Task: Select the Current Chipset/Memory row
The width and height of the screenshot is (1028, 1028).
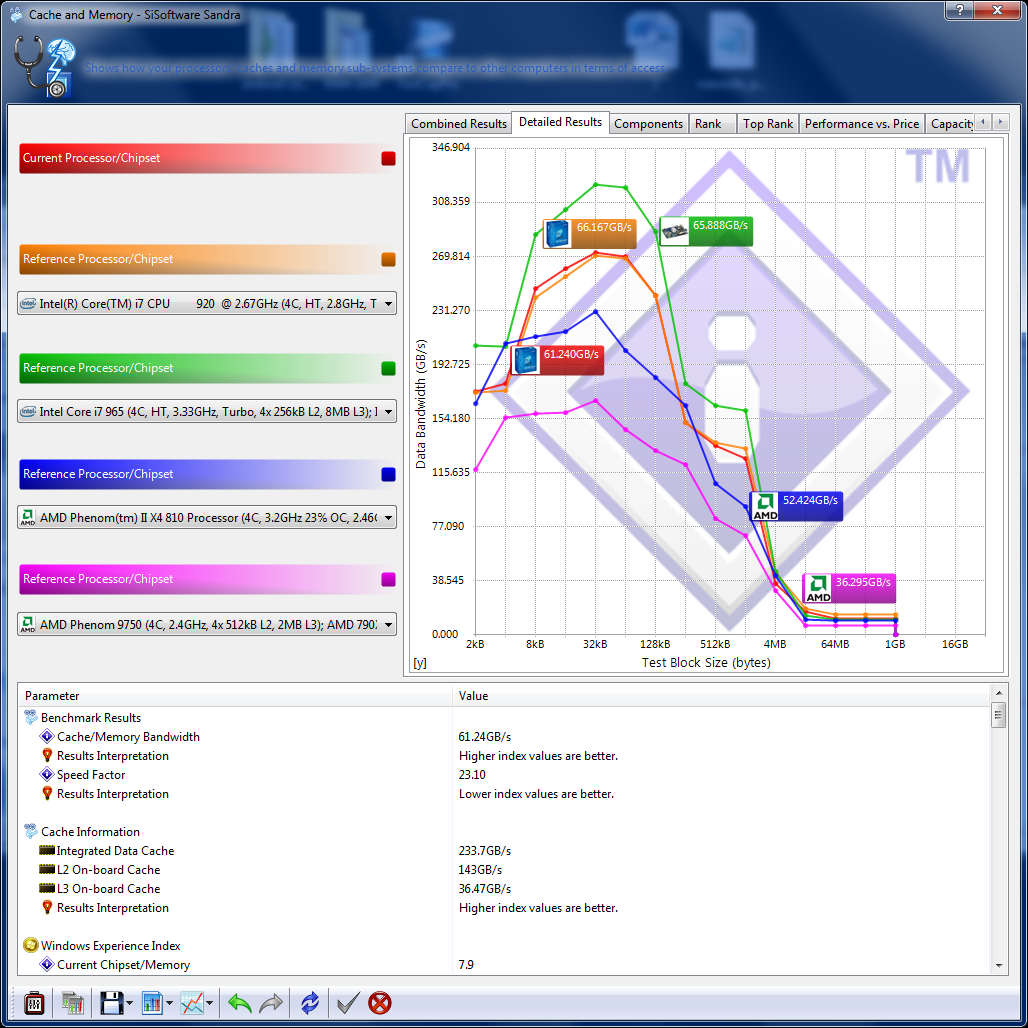Action: coord(504,964)
